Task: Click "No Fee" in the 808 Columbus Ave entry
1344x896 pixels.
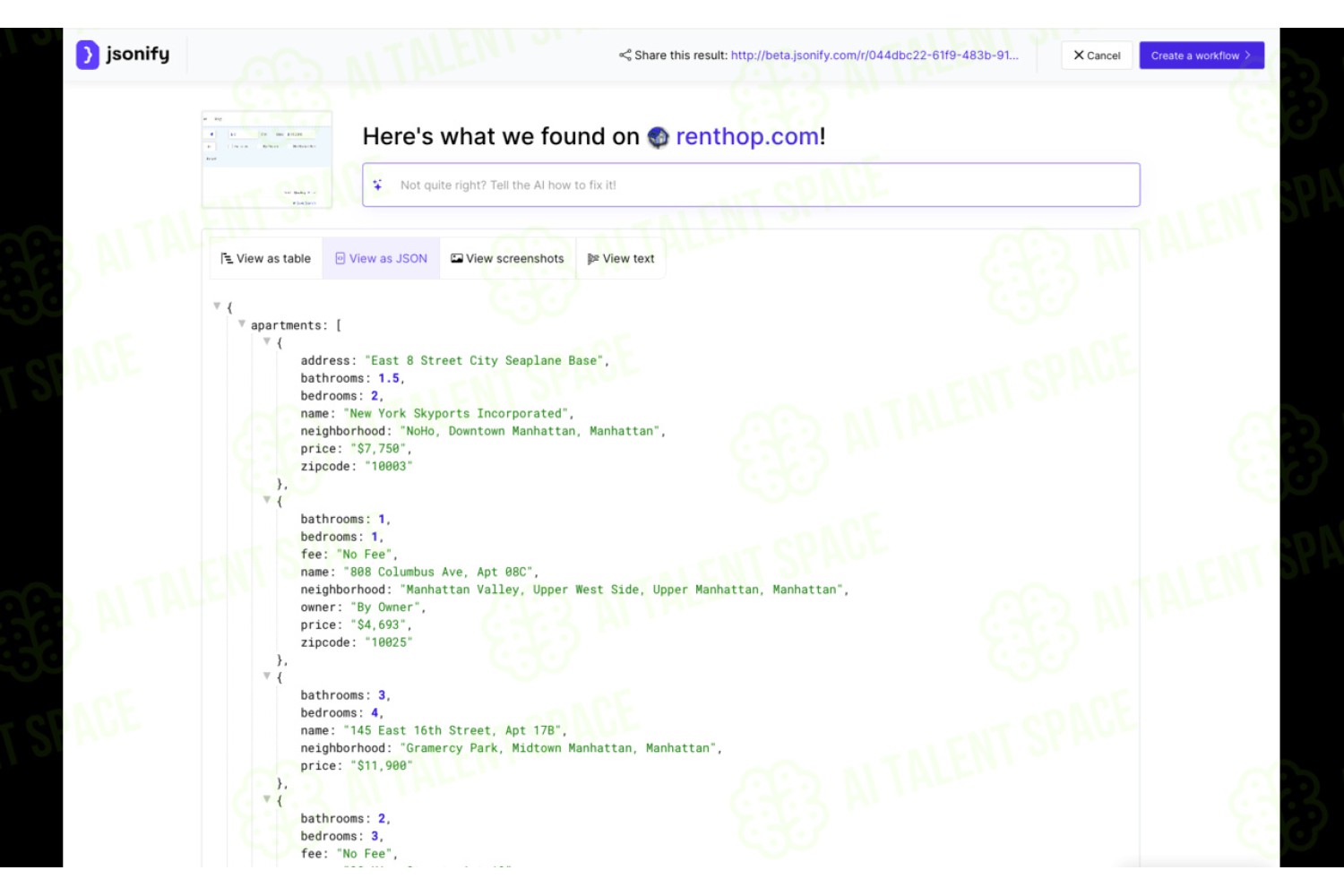Action: click(365, 555)
